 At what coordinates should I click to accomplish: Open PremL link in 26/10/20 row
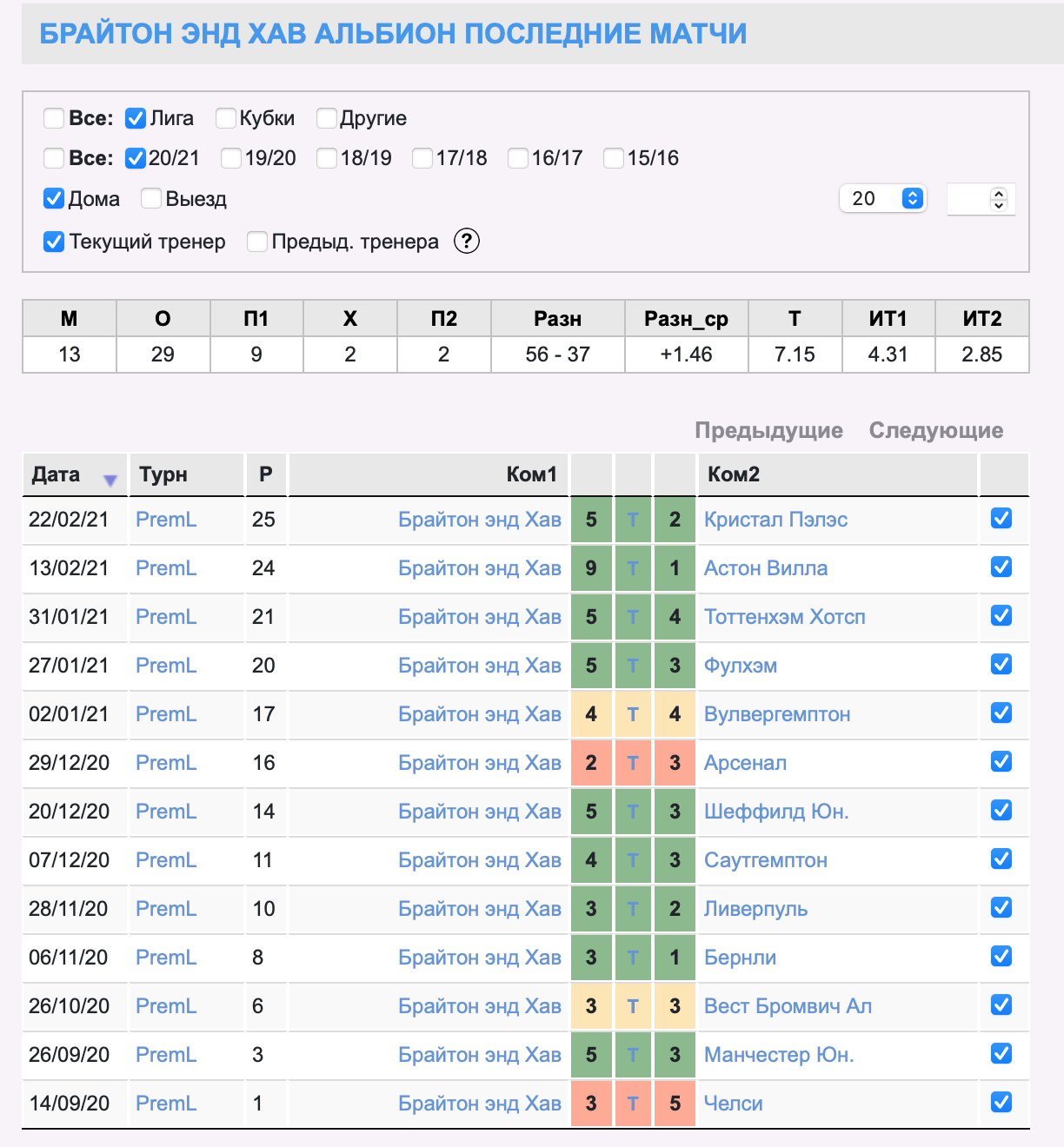166,1006
